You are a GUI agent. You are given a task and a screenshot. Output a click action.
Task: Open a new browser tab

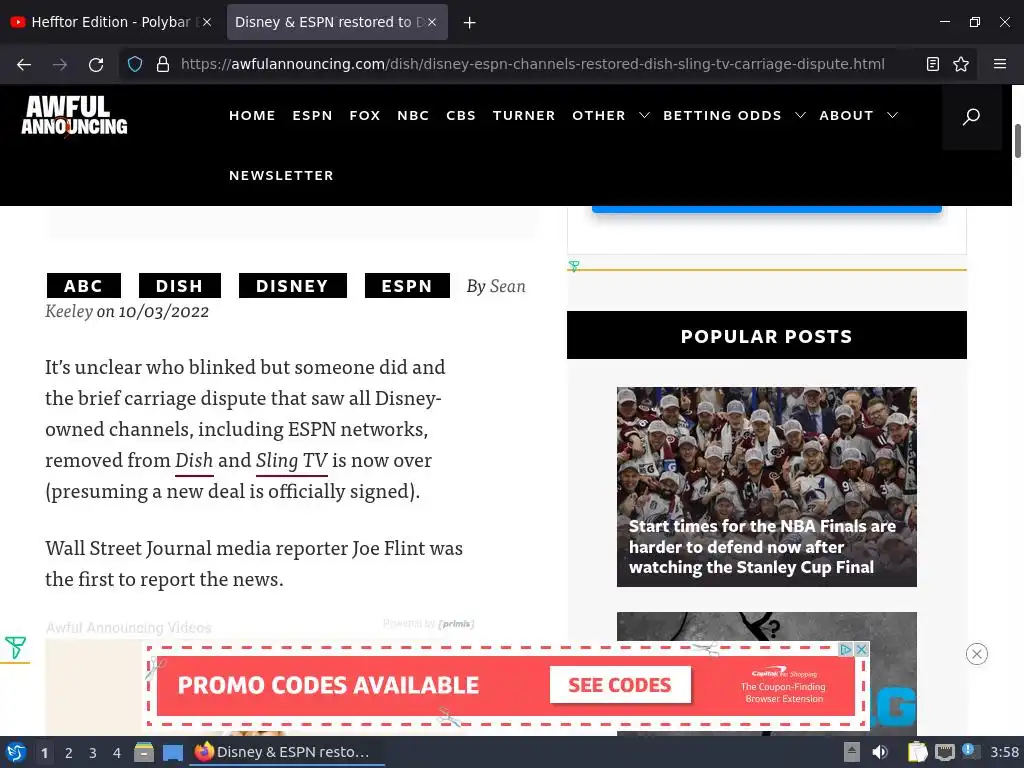[x=469, y=23]
